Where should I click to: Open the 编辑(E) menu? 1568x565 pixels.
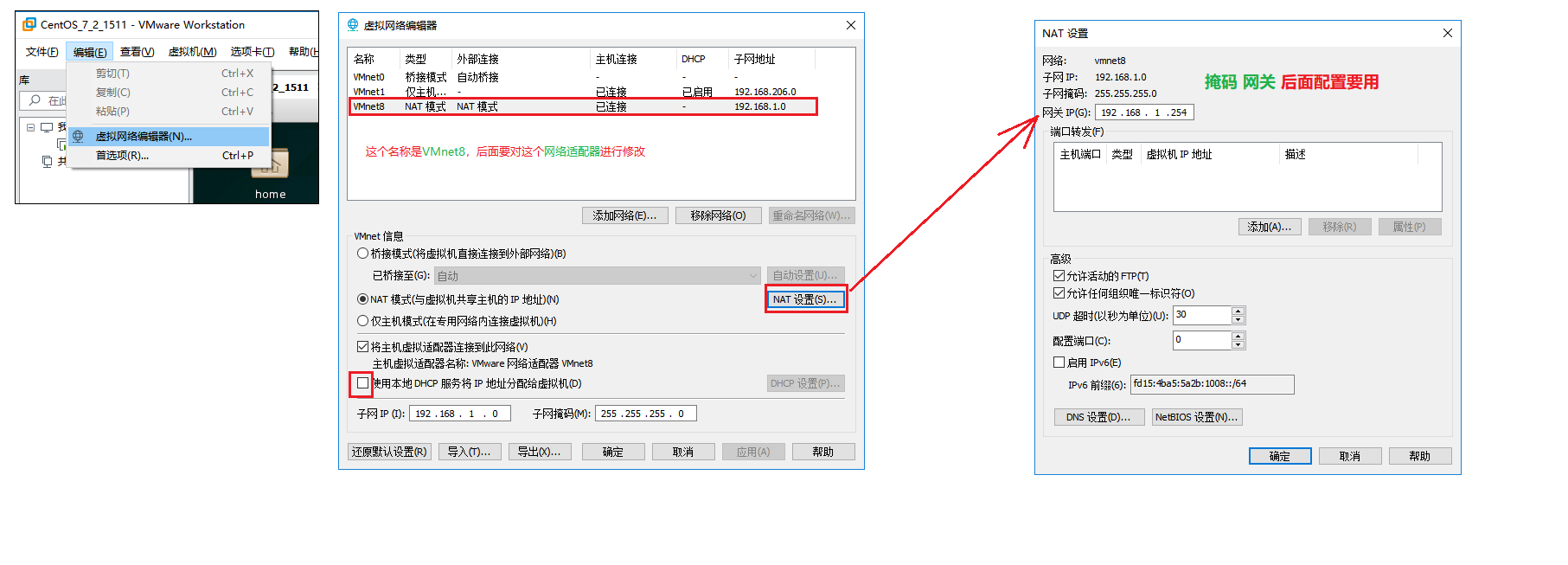tap(90, 52)
